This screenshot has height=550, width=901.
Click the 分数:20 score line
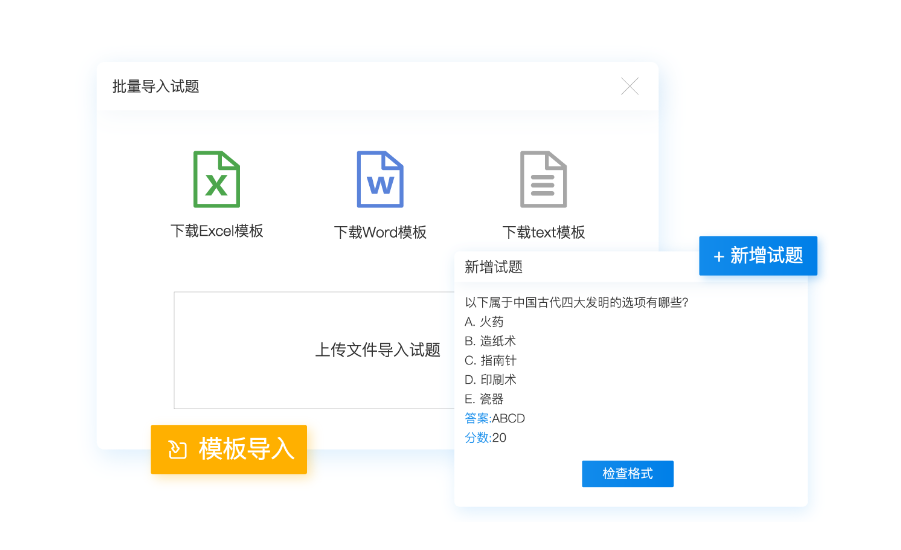coord(486,438)
